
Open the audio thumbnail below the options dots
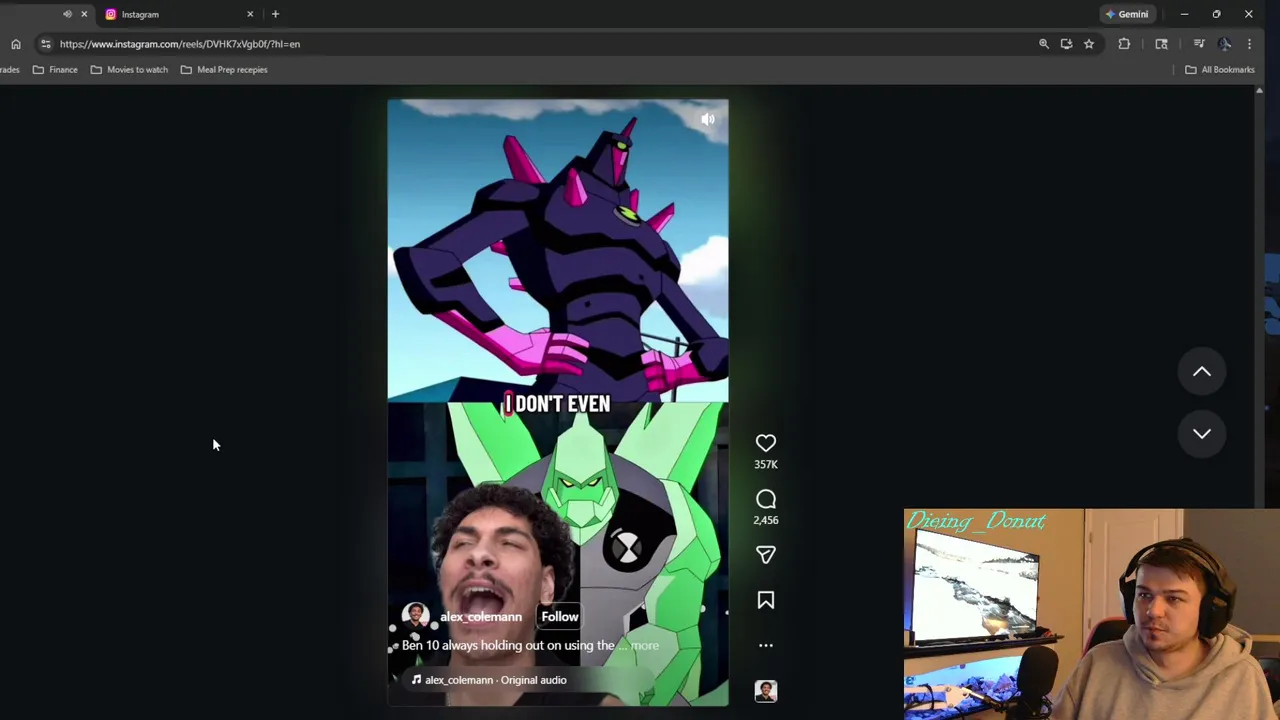[x=765, y=691]
